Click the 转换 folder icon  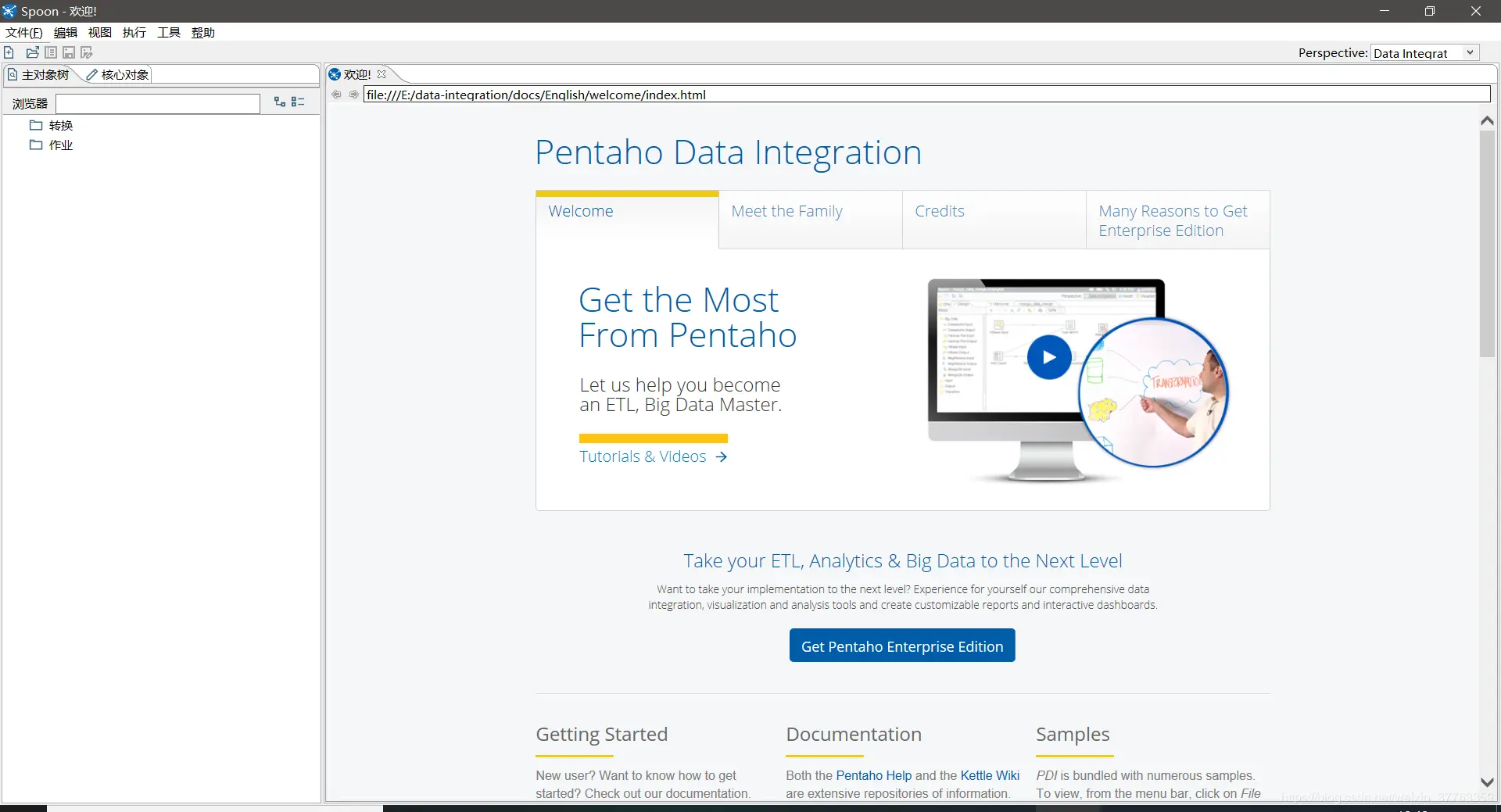(36, 125)
